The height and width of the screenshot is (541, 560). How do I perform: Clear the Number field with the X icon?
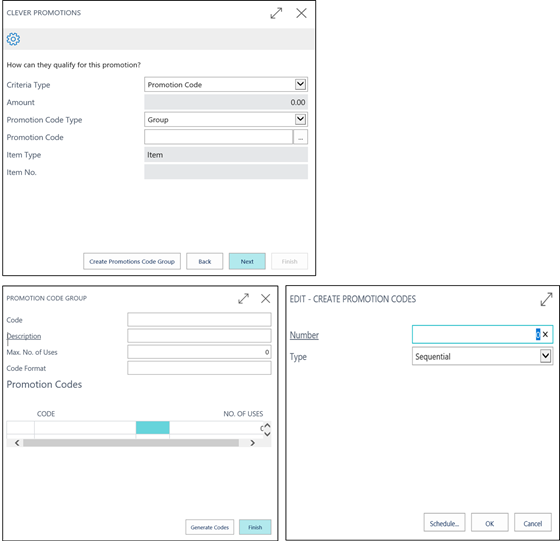(x=545, y=334)
